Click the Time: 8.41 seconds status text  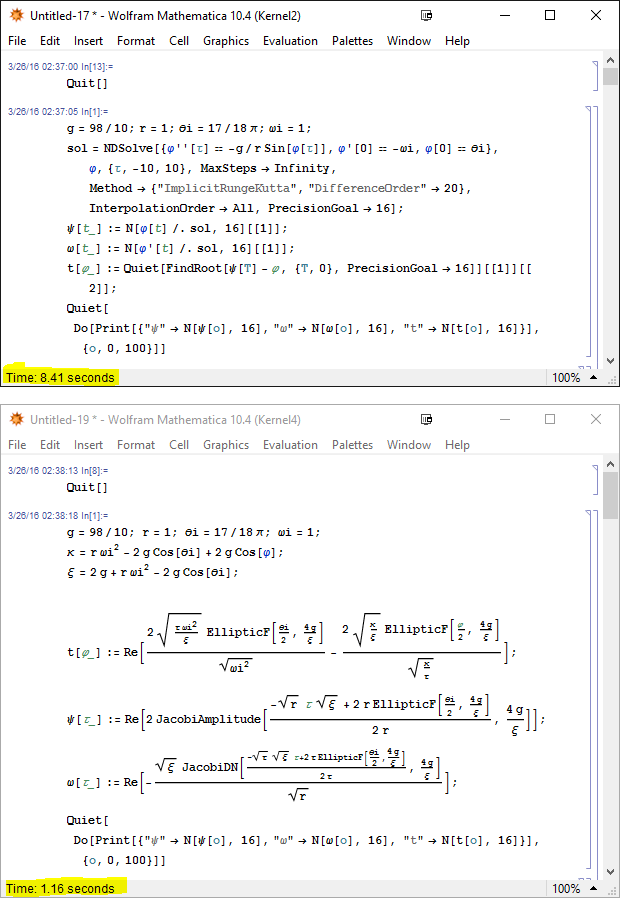coord(60,378)
